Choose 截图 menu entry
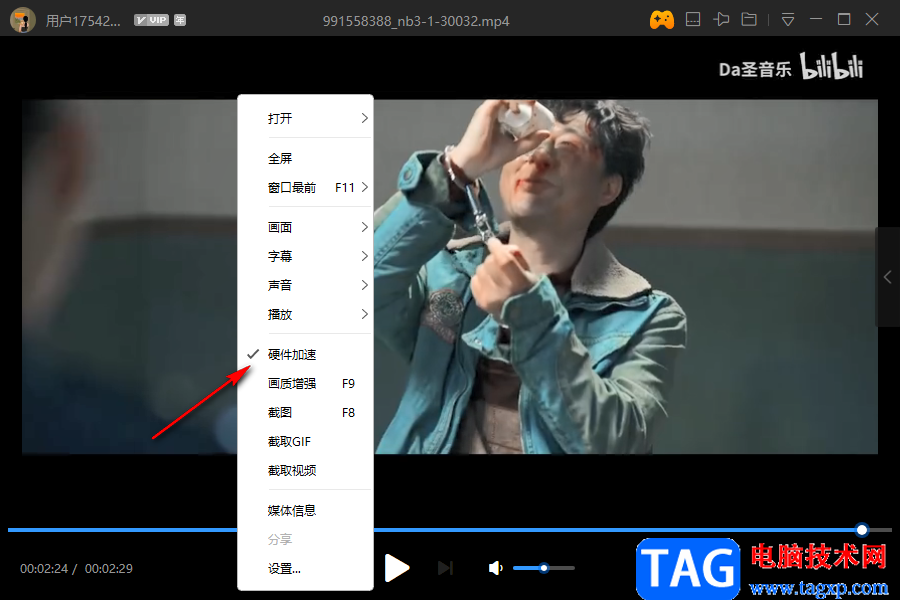900x600 pixels. (305, 412)
